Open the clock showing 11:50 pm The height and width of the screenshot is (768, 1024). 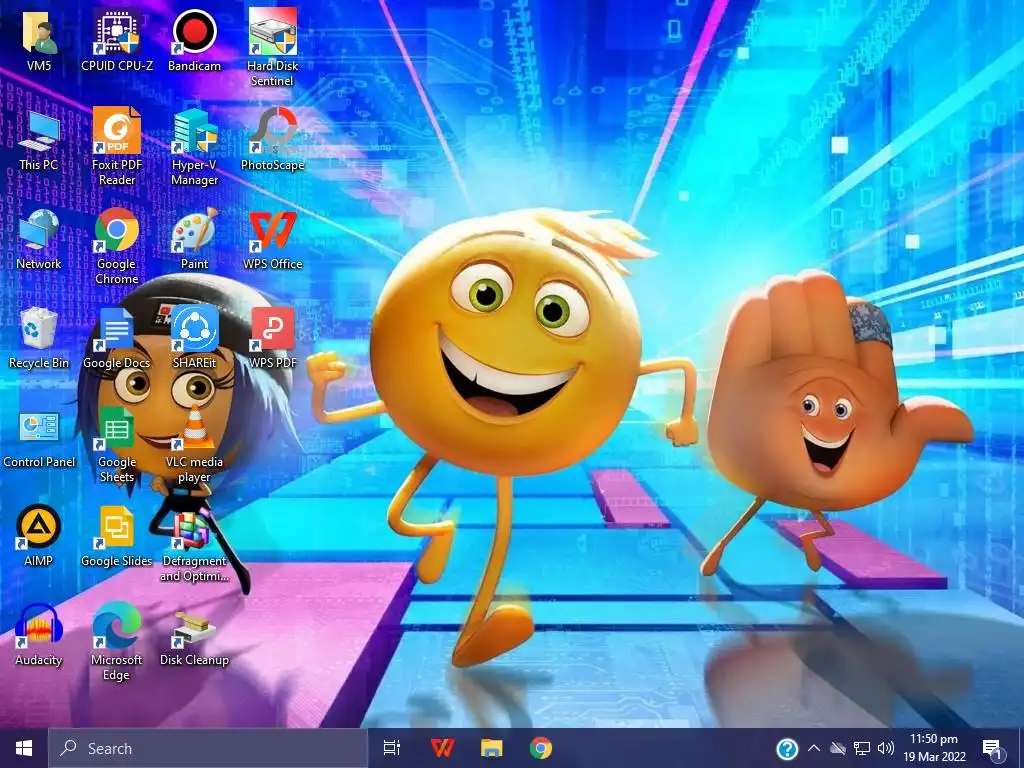935,748
